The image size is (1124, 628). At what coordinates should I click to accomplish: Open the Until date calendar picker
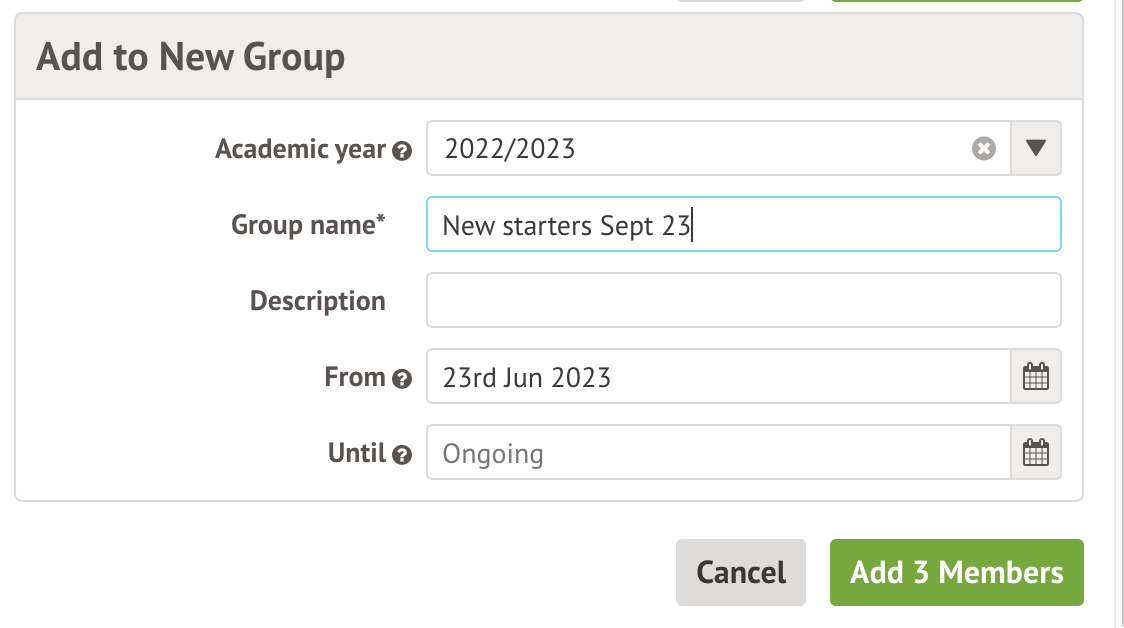coord(1036,453)
